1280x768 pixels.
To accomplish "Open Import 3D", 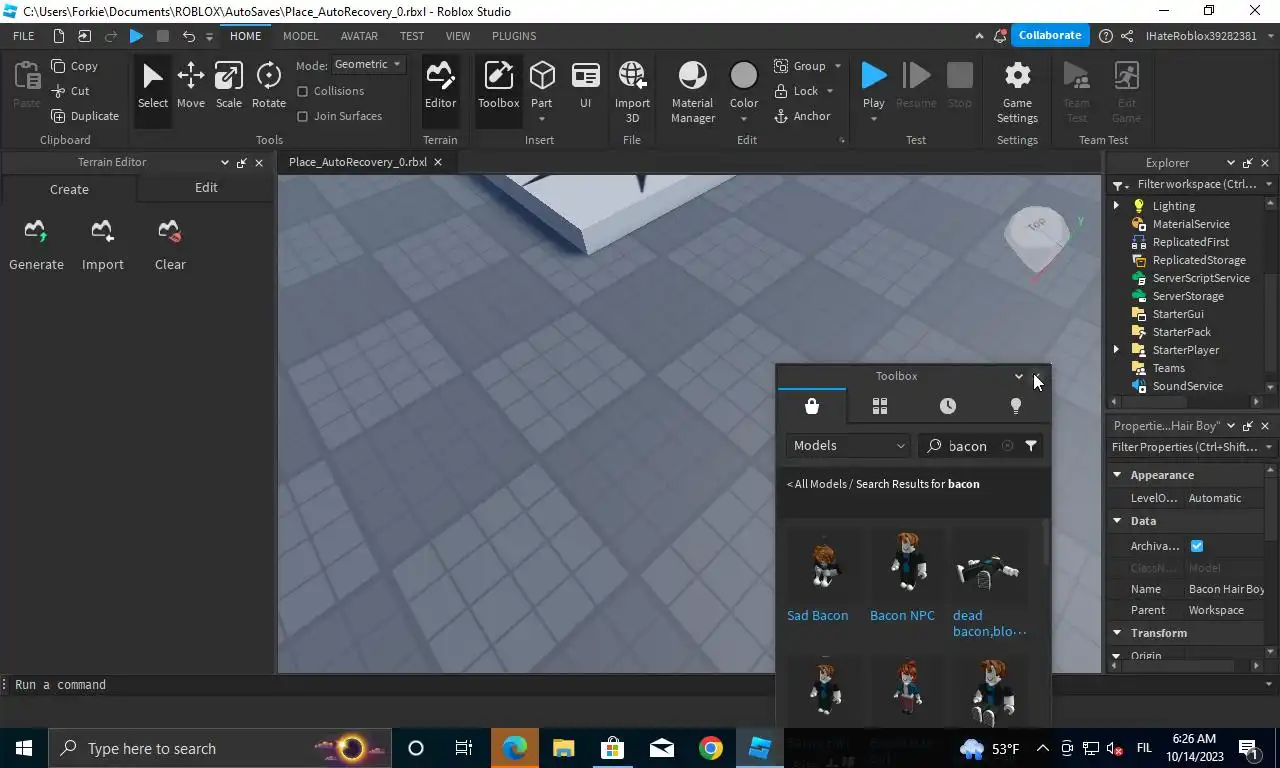I will click(632, 92).
